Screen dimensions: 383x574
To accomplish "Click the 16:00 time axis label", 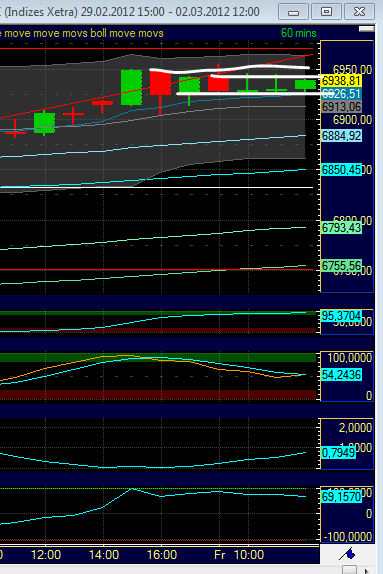I will click(162, 555).
